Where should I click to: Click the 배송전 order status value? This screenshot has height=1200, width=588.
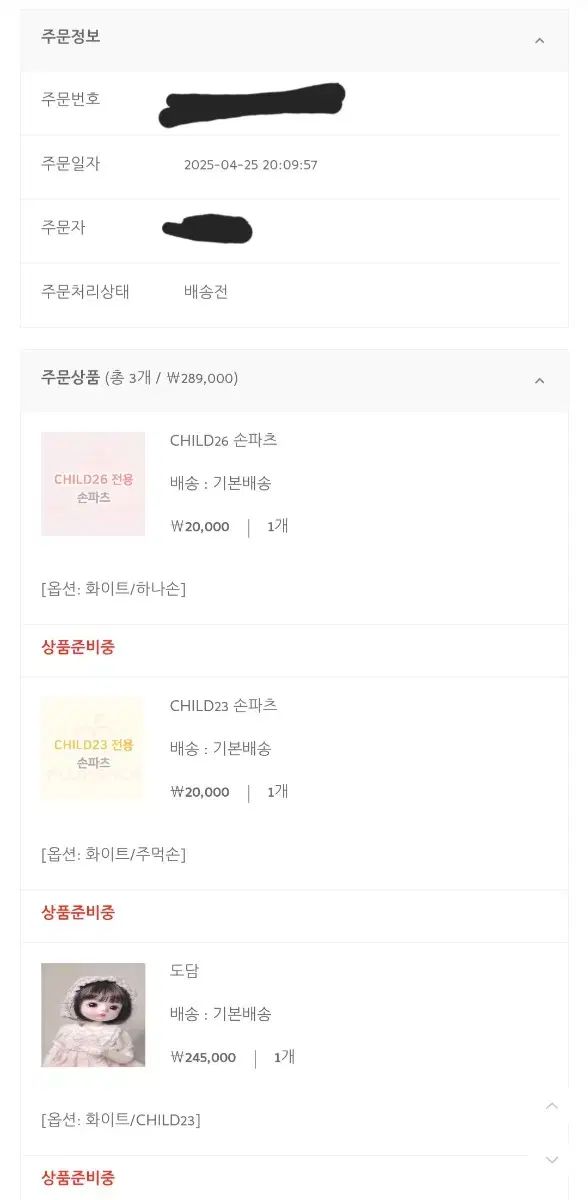206,292
